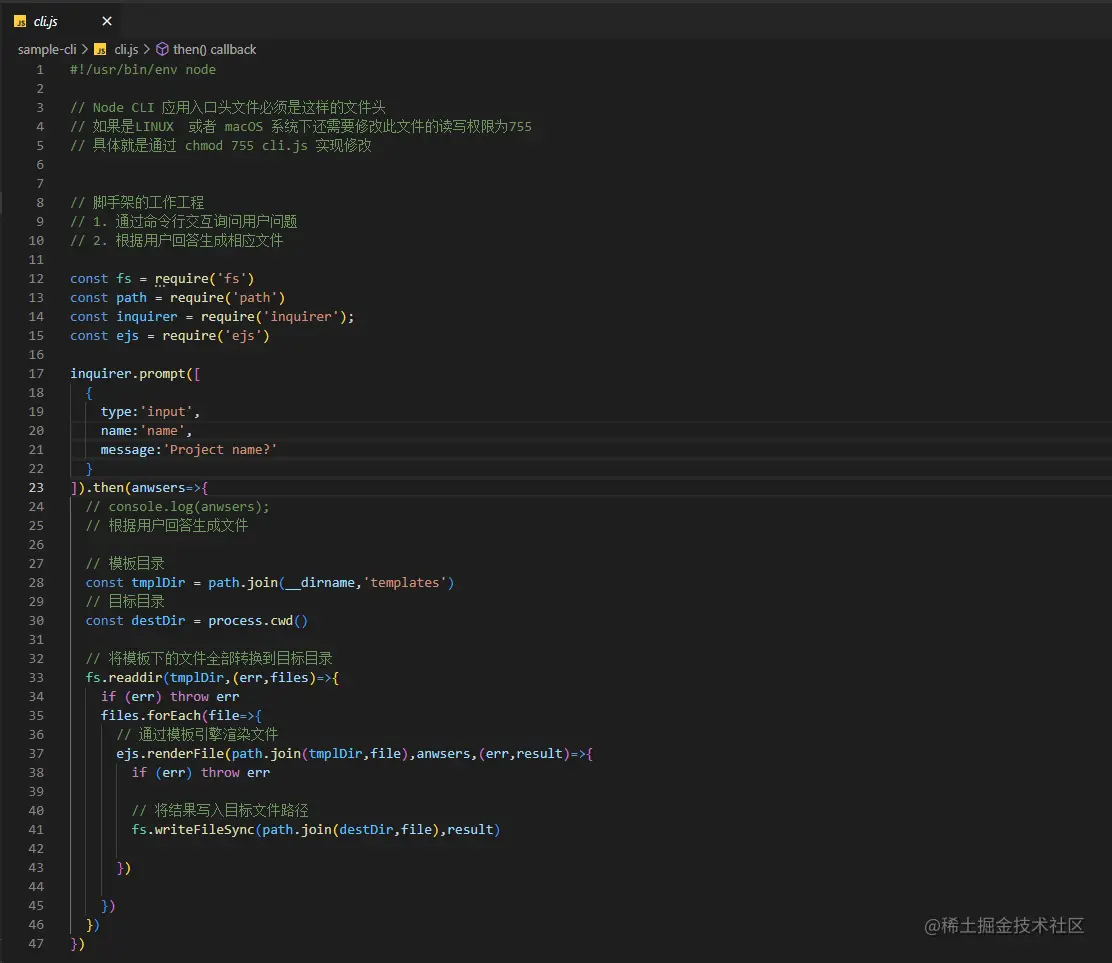1112x963 pixels.
Task: Click 'inquirer.prompt' on line 17
Action: click(x=128, y=374)
